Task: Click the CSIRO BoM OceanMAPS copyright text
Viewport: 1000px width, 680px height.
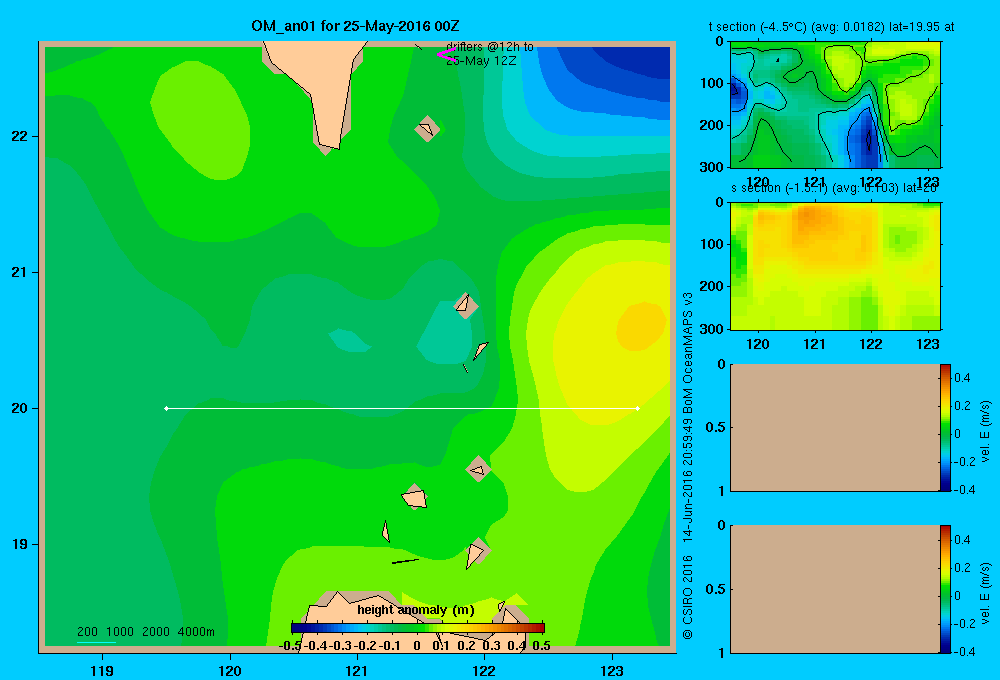Action: coord(688,466)
